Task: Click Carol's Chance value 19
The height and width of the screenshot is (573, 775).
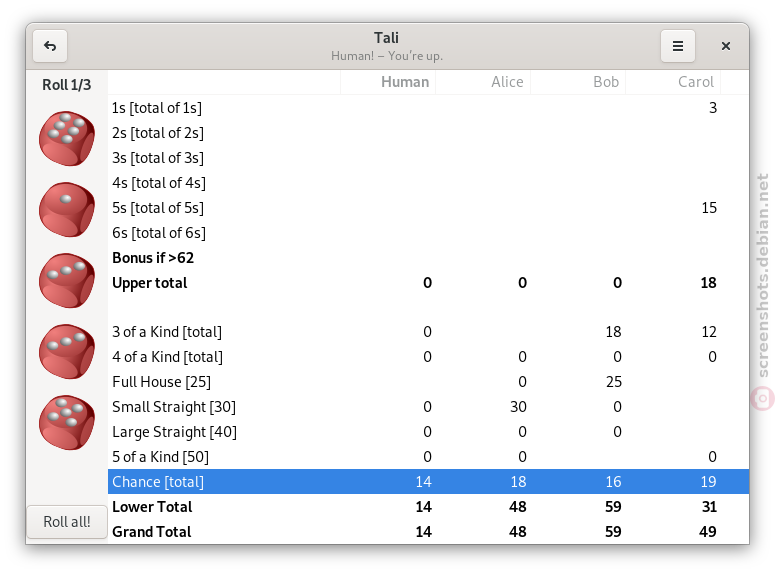Action: click(x=709, y=482)
